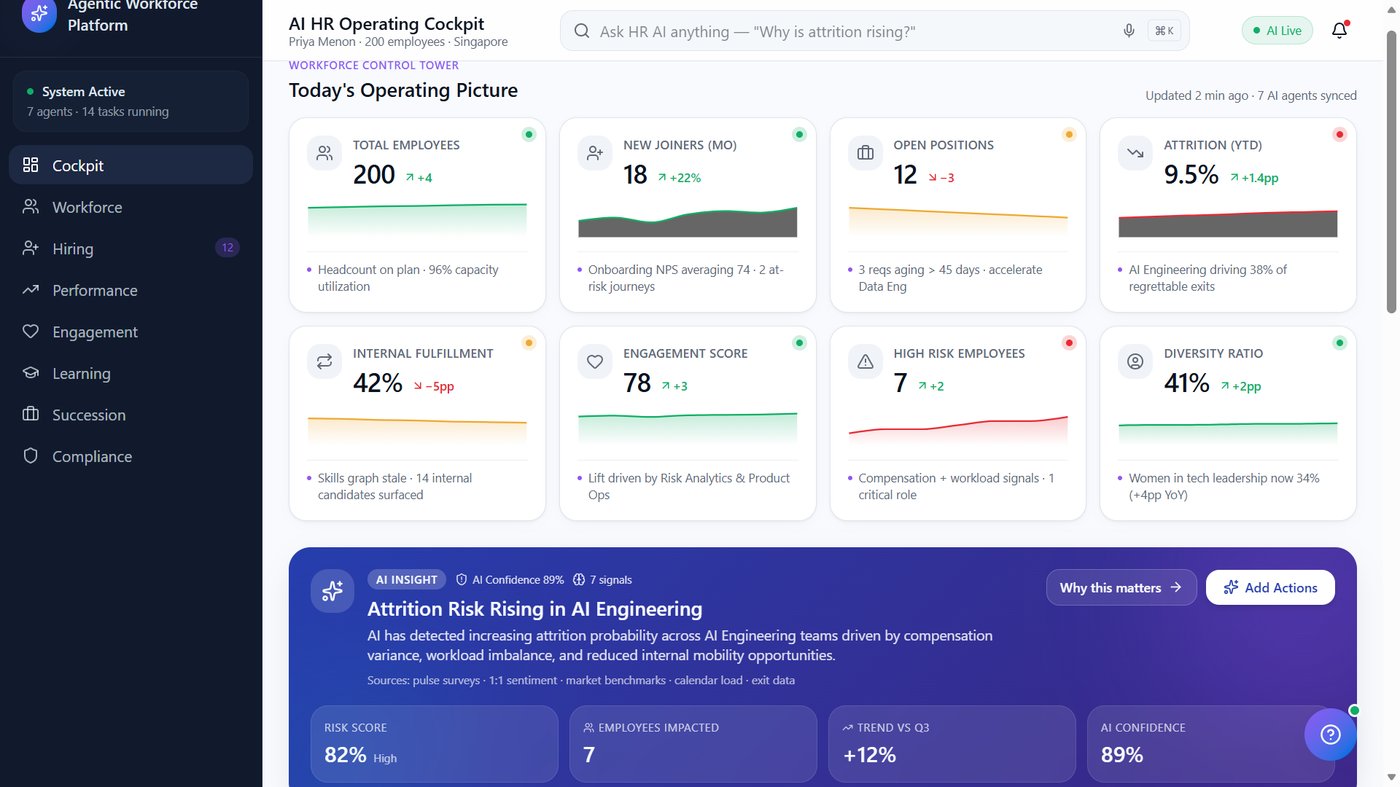Click the page vertical scrollbar

pyautogui.click(x=1392, y=170)
